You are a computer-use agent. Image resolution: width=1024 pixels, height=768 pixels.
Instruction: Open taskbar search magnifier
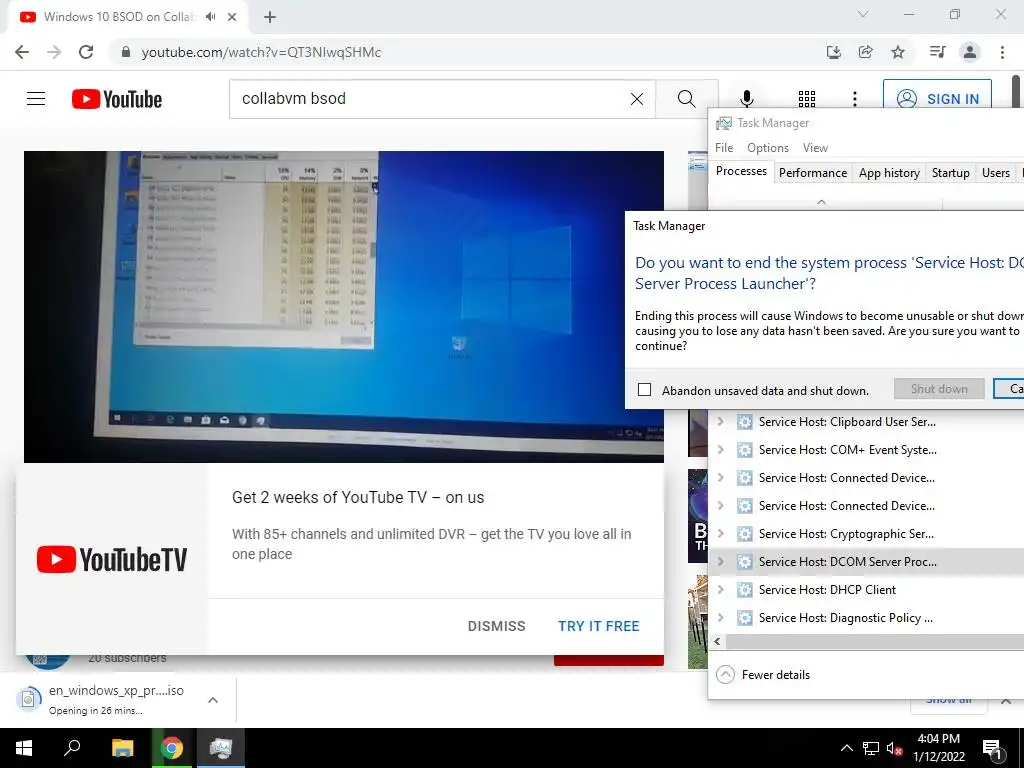coord(72,748)
